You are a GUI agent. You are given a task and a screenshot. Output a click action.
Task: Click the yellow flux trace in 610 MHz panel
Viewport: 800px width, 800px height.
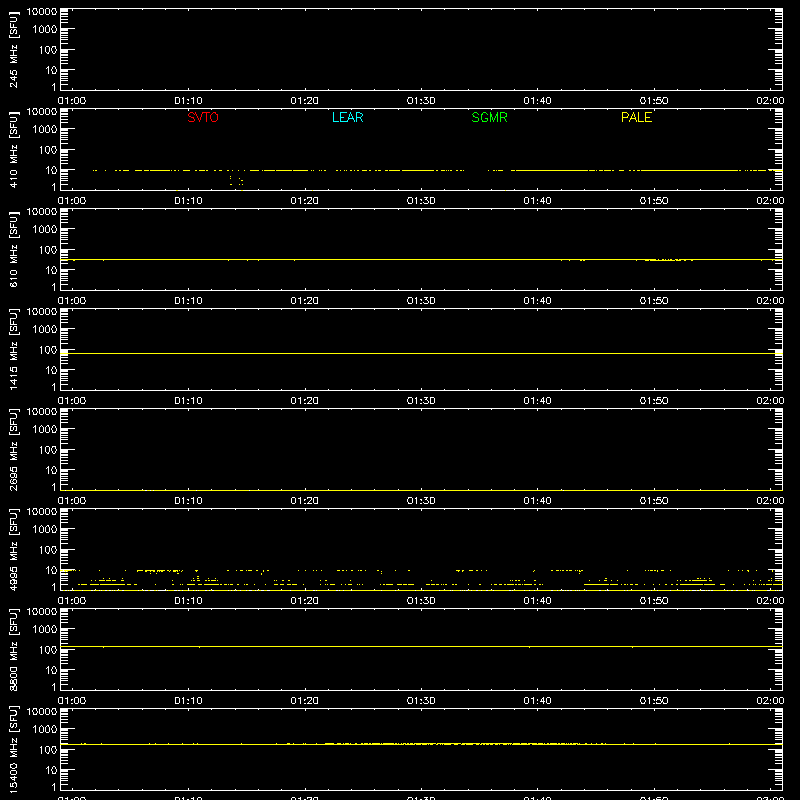421,260
